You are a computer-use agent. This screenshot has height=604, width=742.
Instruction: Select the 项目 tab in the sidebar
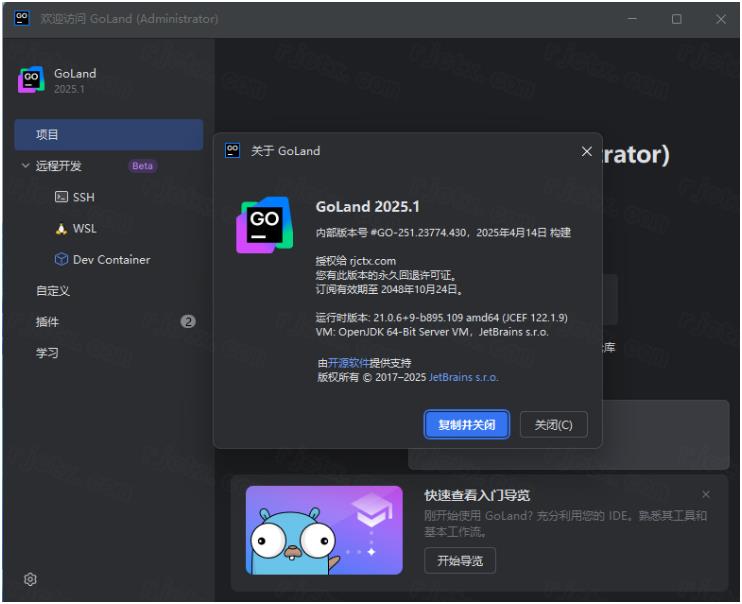pyautogui.click(x=109, y=134)
